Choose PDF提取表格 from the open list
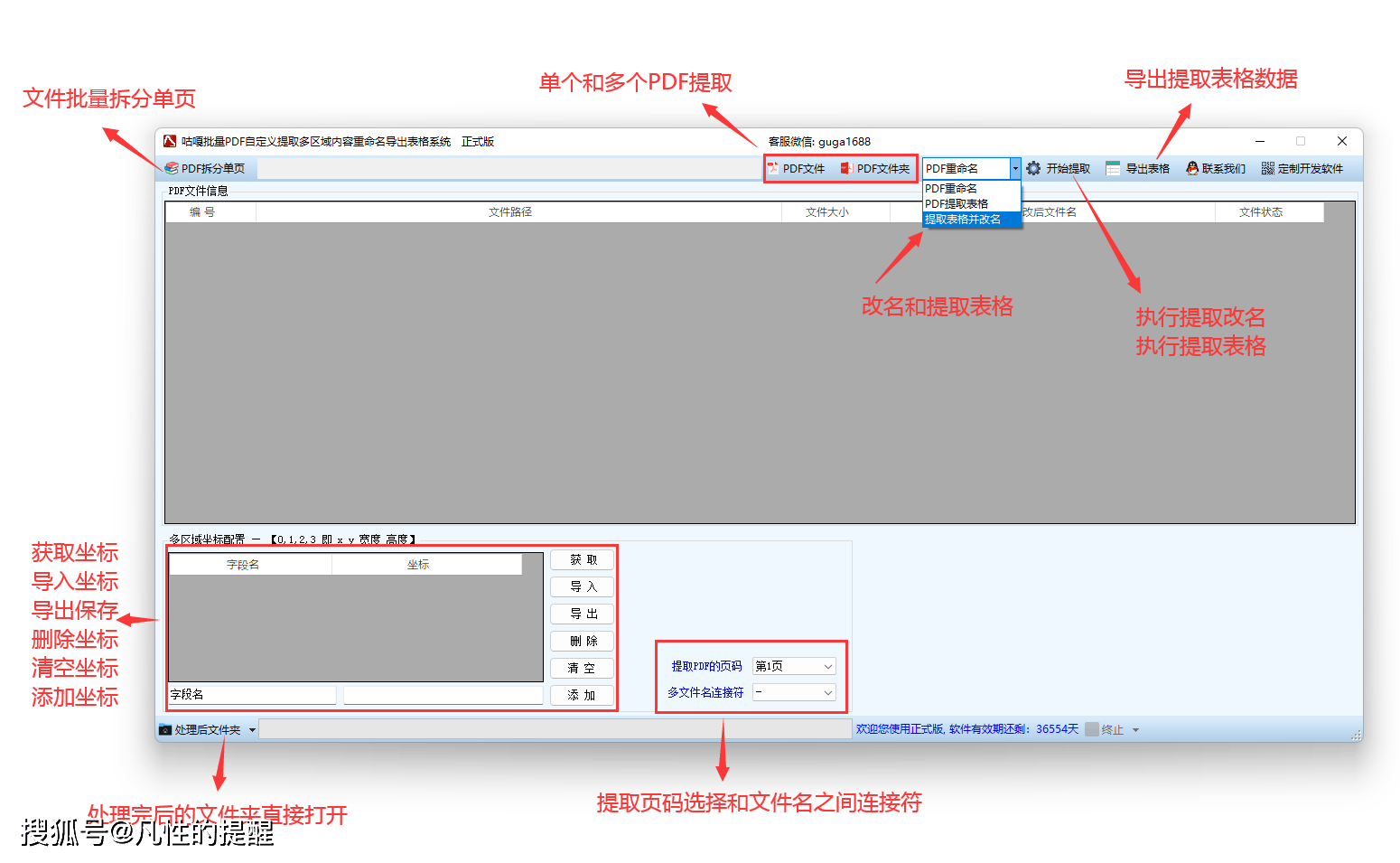The width and height of the screenshot is (1400, 863). [x=972, y=203]
